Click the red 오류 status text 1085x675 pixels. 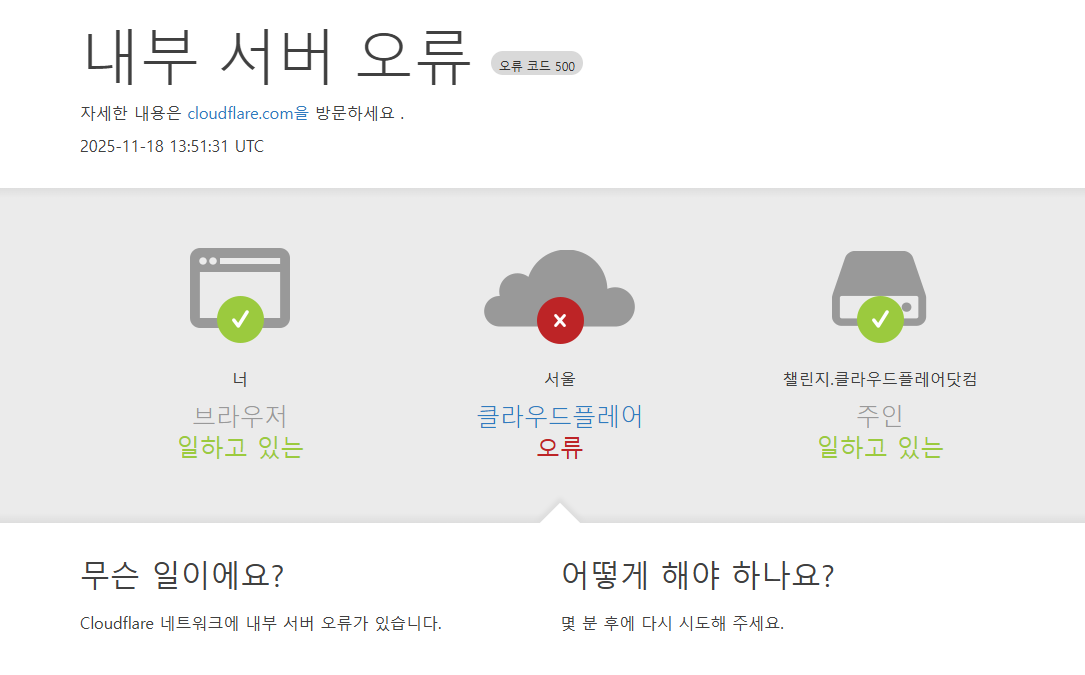click(560, 447)
